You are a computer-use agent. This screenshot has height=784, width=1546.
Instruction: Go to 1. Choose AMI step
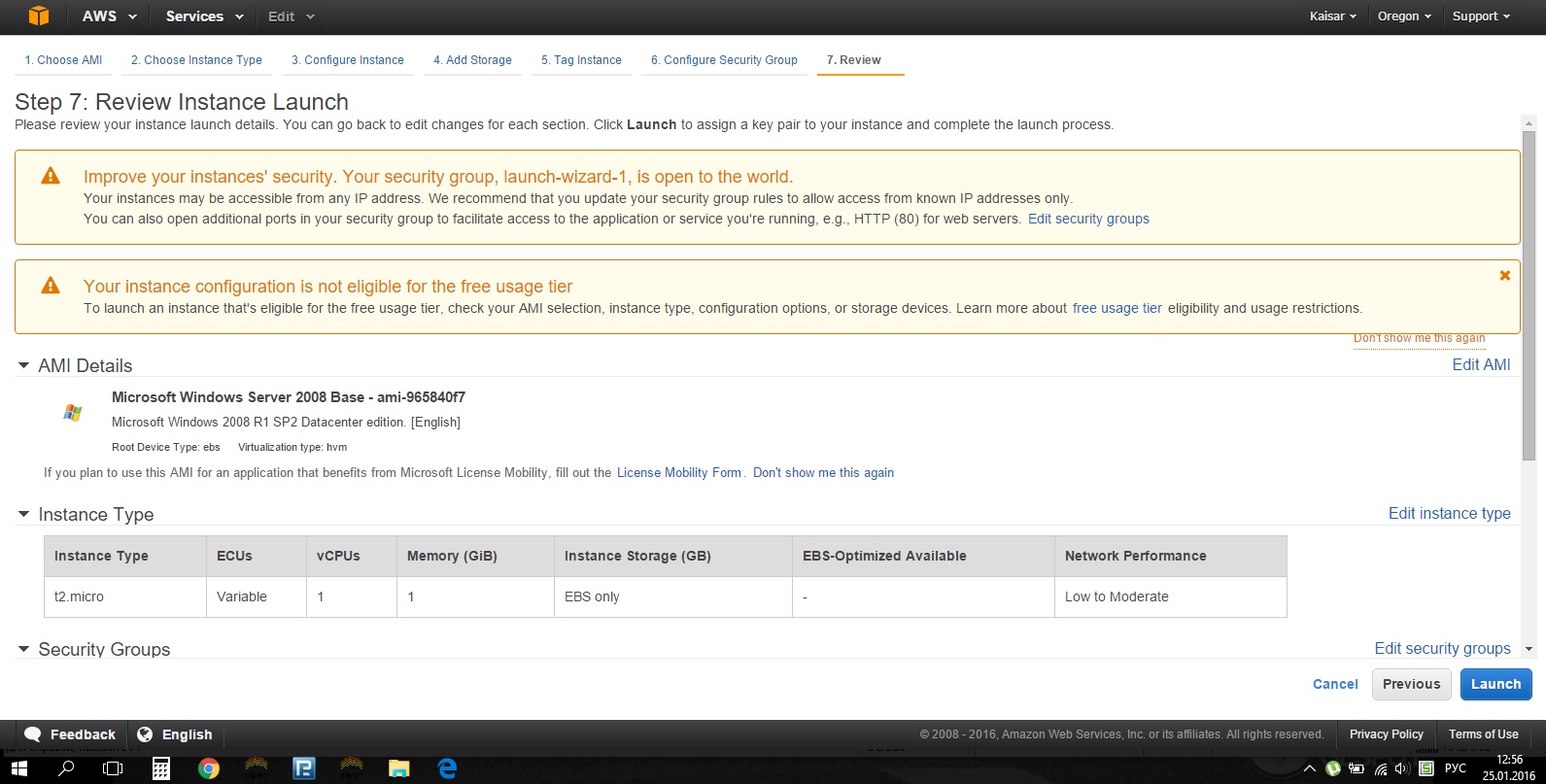[x=63, y=60]
